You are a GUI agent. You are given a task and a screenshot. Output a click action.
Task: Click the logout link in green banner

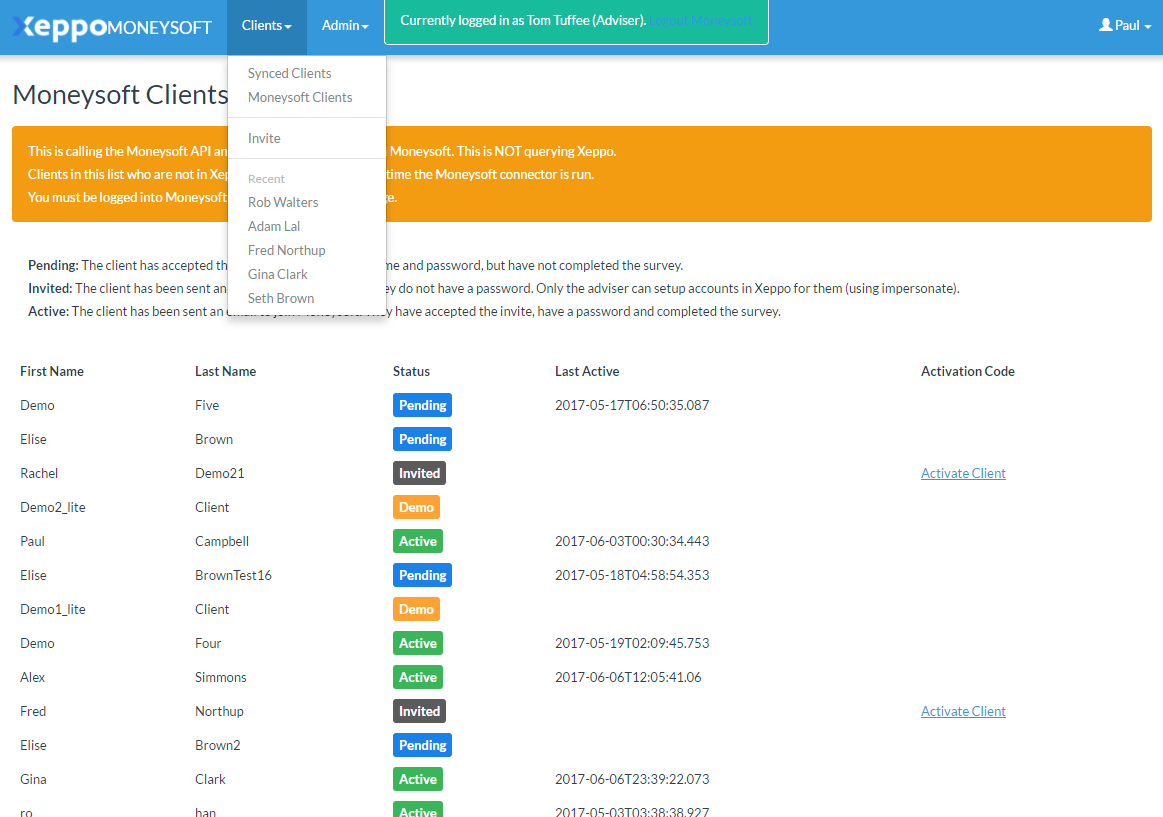click(x=700, y=20)
